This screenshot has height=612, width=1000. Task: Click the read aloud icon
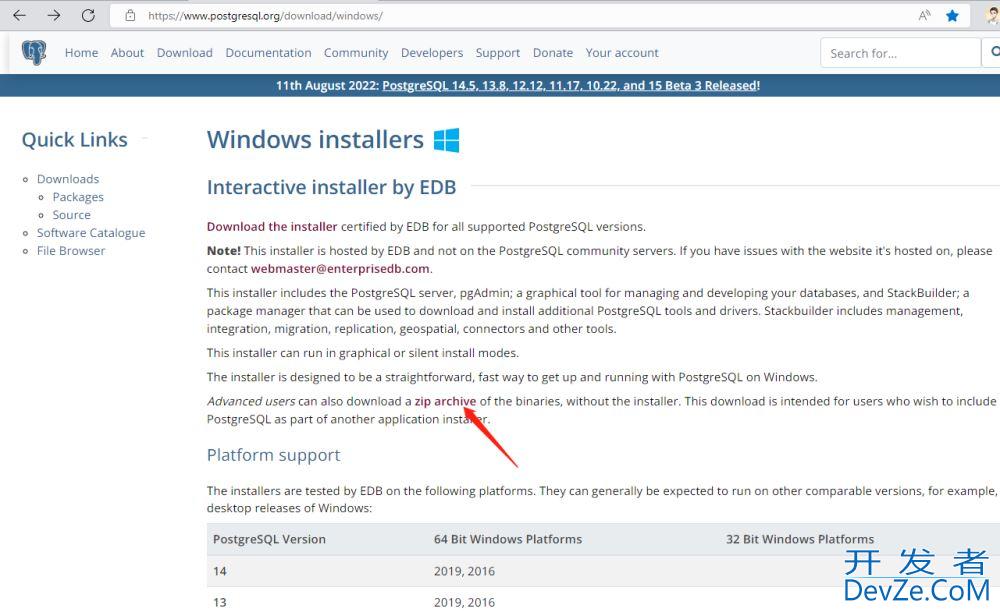(924, 15)
